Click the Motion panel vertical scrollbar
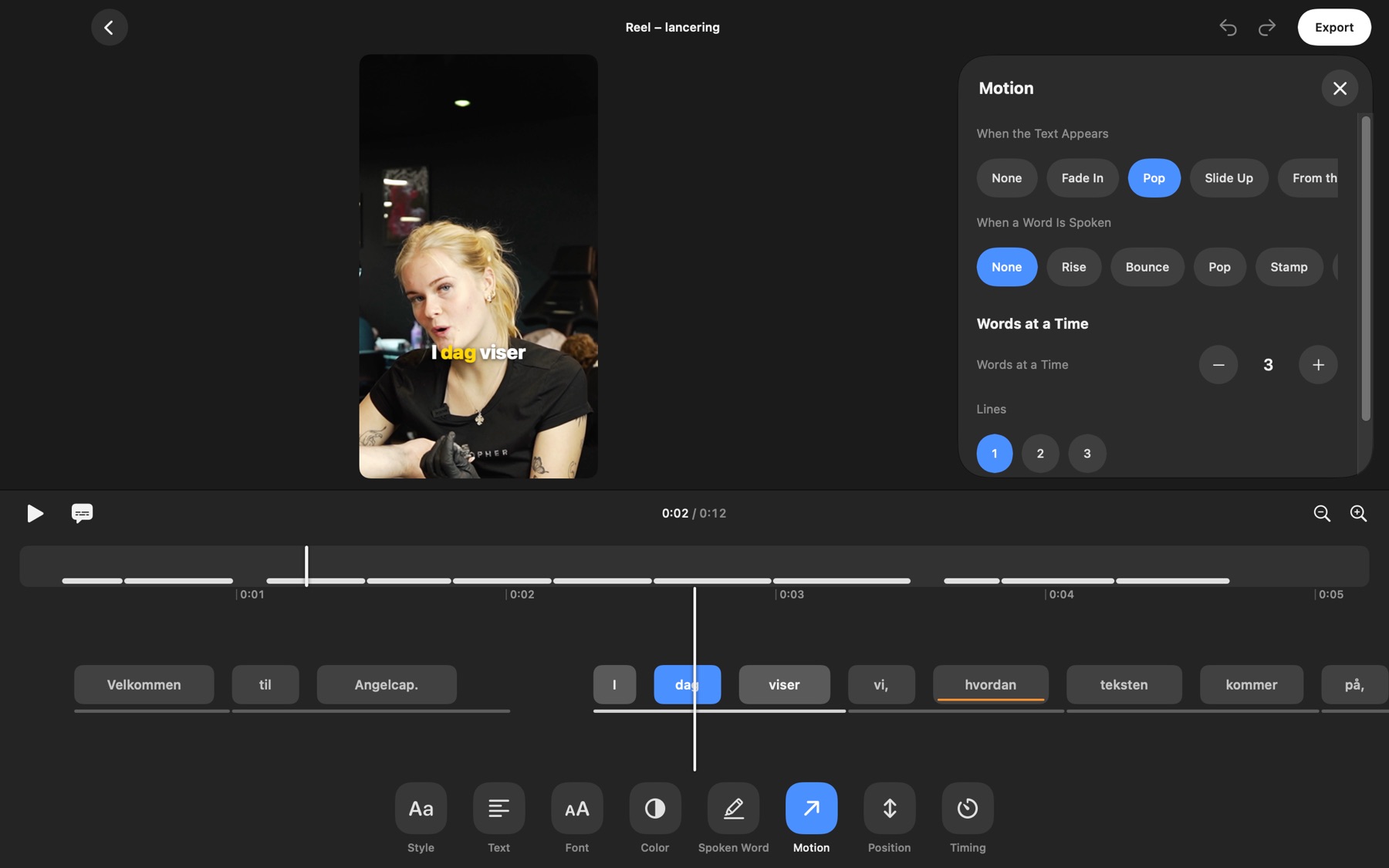The height and width of the screenshot is (868, 1389). point(1365,269)
